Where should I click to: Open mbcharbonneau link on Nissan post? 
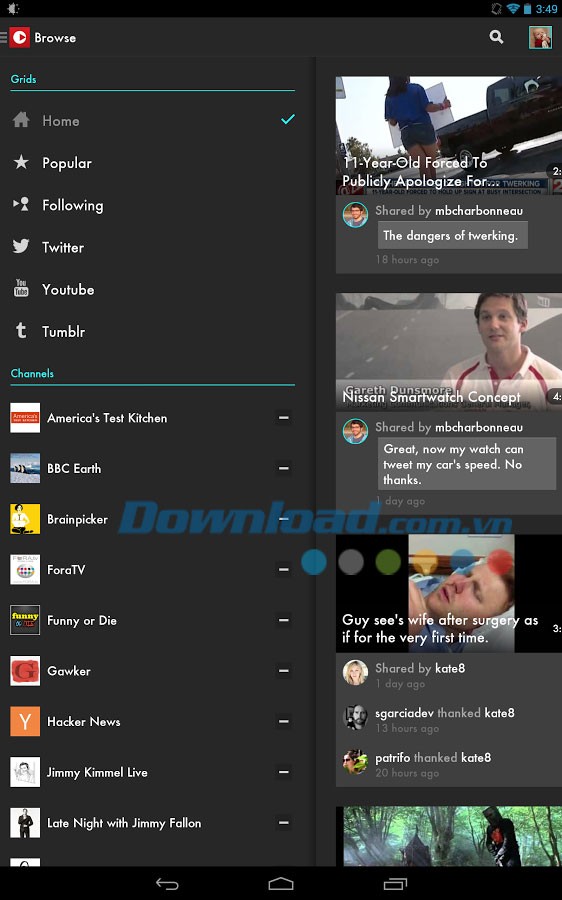click(479, 427)
